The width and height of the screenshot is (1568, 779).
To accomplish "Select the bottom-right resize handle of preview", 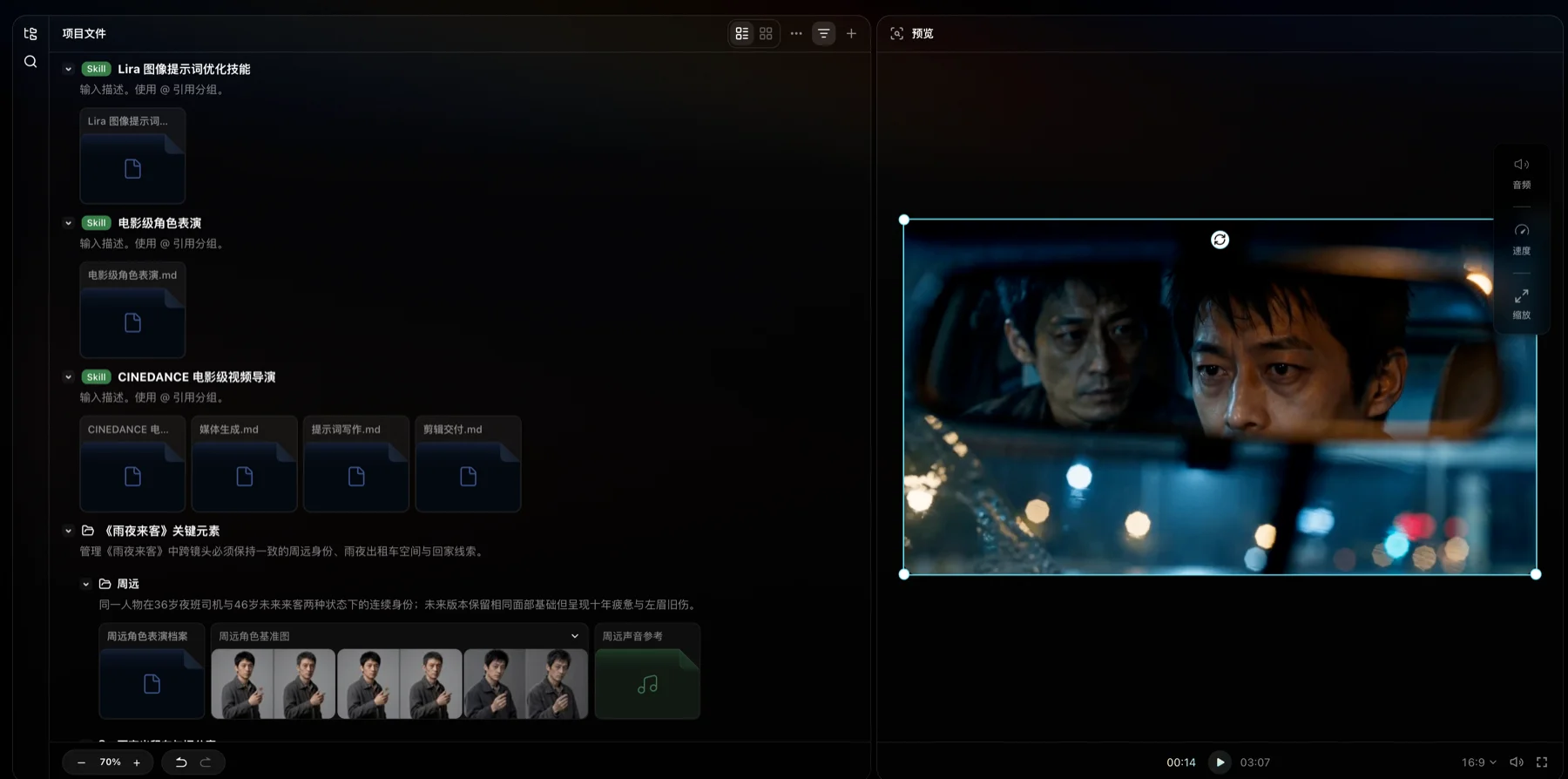I will coord(1536,574).
